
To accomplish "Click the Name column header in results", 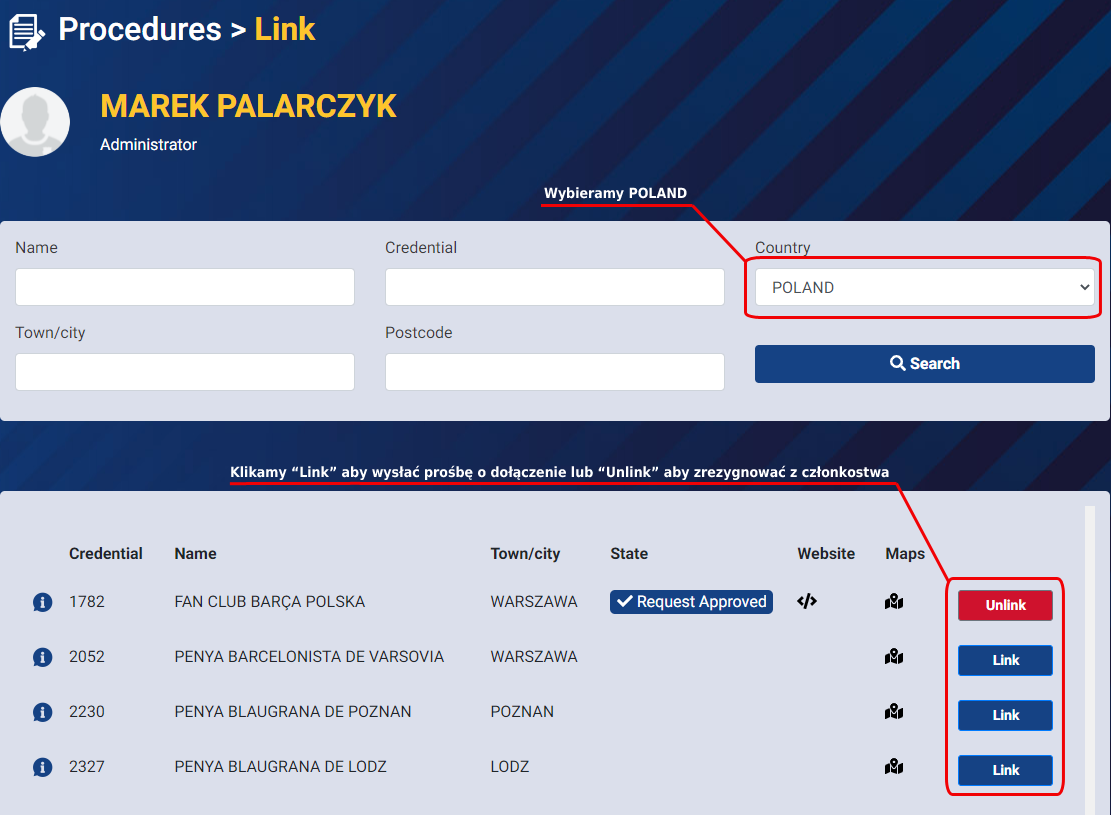I will (x=196, y=553).
